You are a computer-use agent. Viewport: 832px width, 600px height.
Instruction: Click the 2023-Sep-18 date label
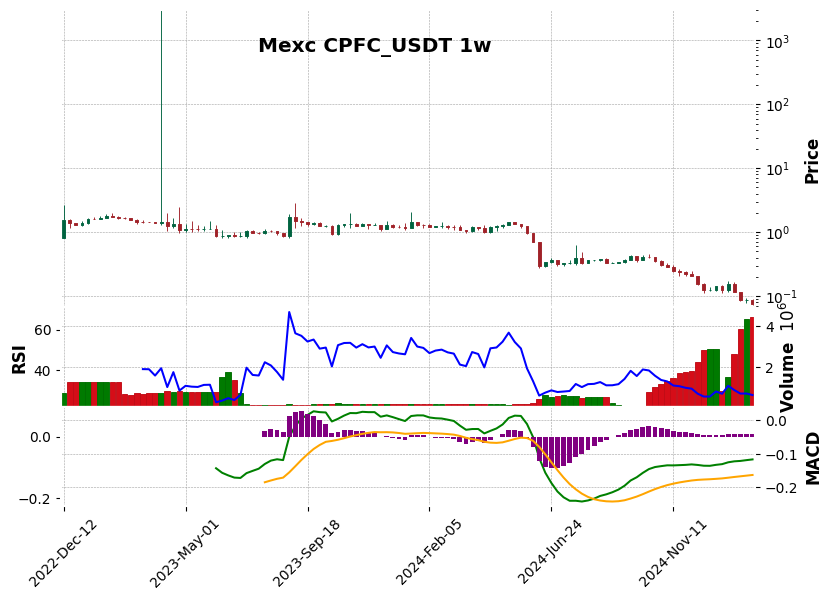pyautogui.click(x=307, y=554)
